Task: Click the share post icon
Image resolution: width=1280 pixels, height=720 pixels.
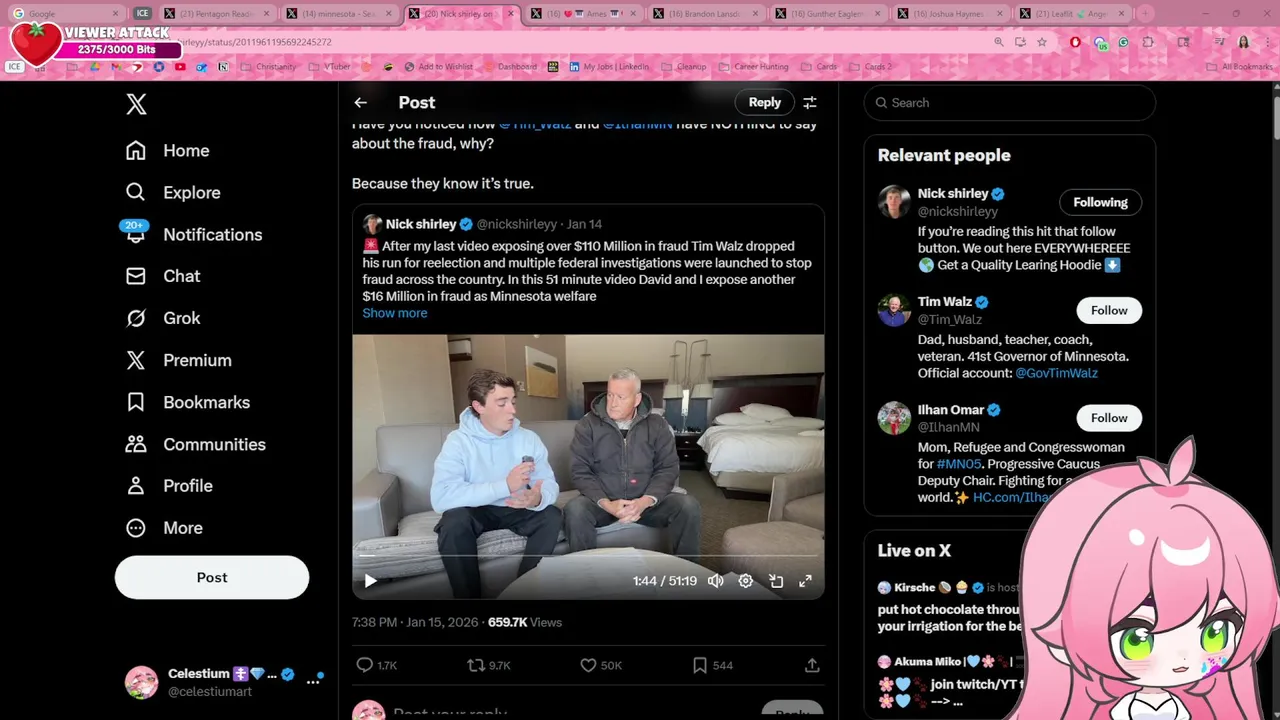Action: [x=812, y=665]
